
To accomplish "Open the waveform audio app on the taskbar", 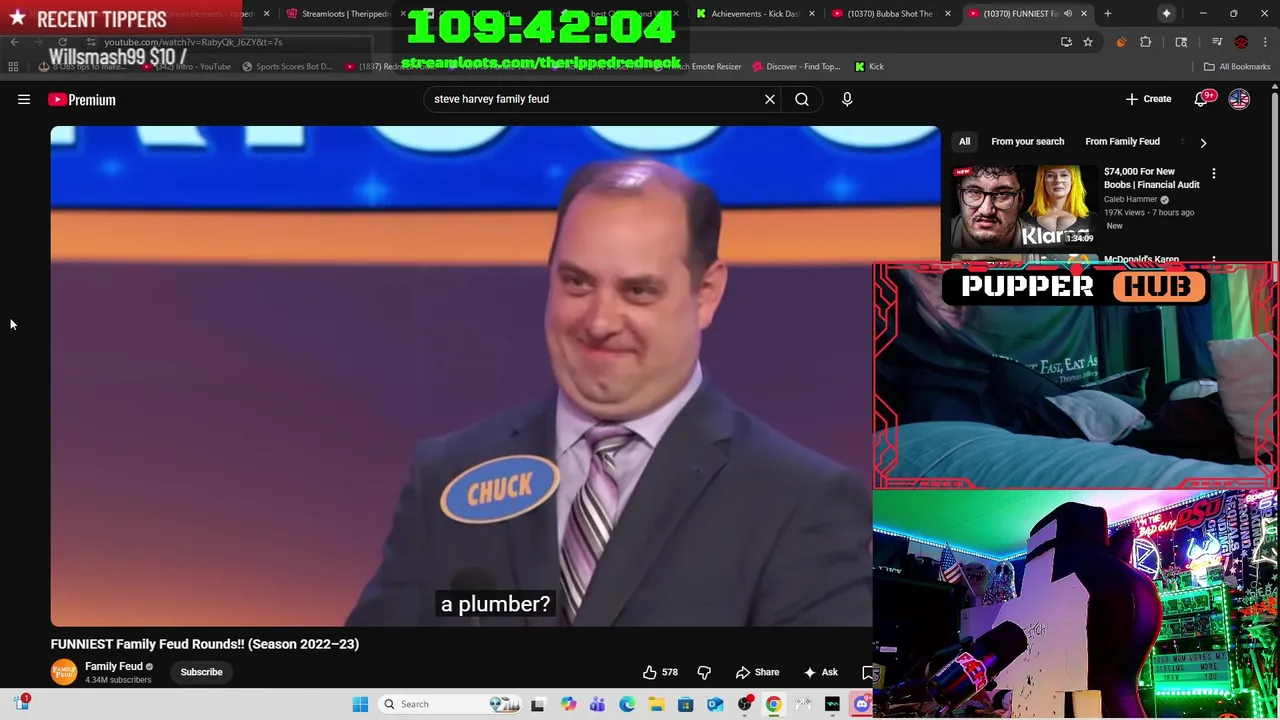I will pos(832,704).
